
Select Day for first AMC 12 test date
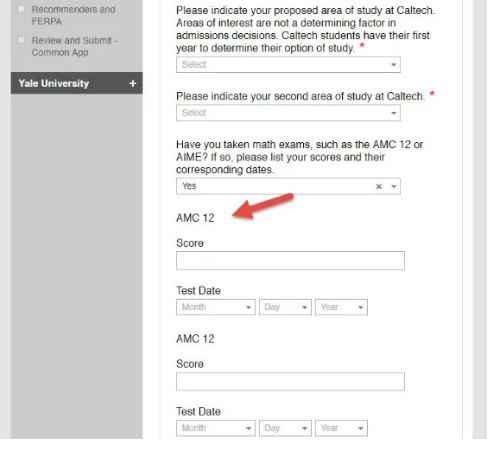[285, 307]
